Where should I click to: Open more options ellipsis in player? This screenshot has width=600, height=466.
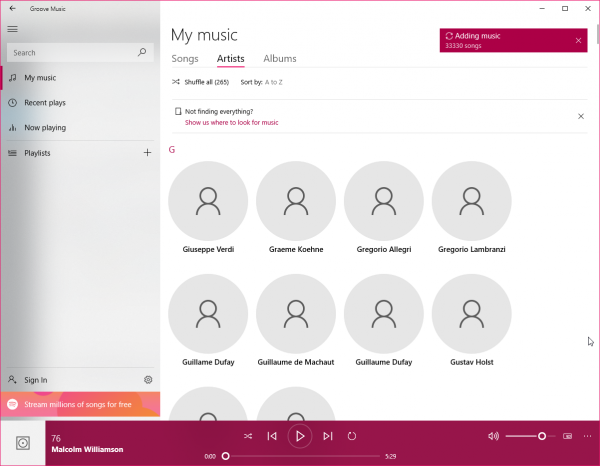tap(587, 436)
